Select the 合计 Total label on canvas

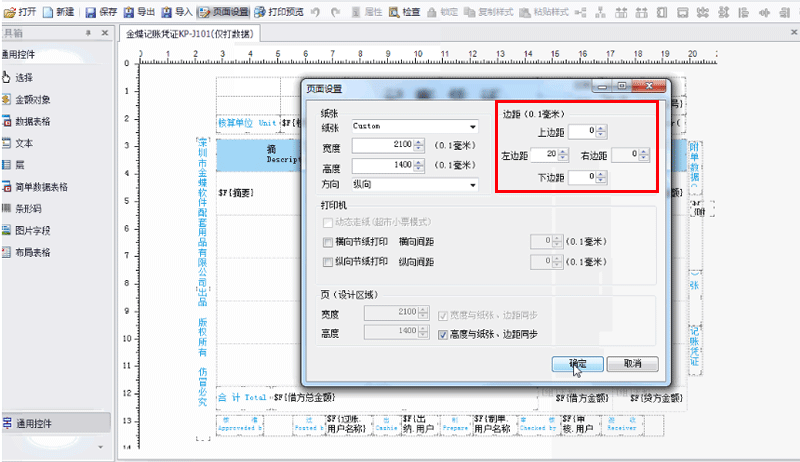(243, 397)
